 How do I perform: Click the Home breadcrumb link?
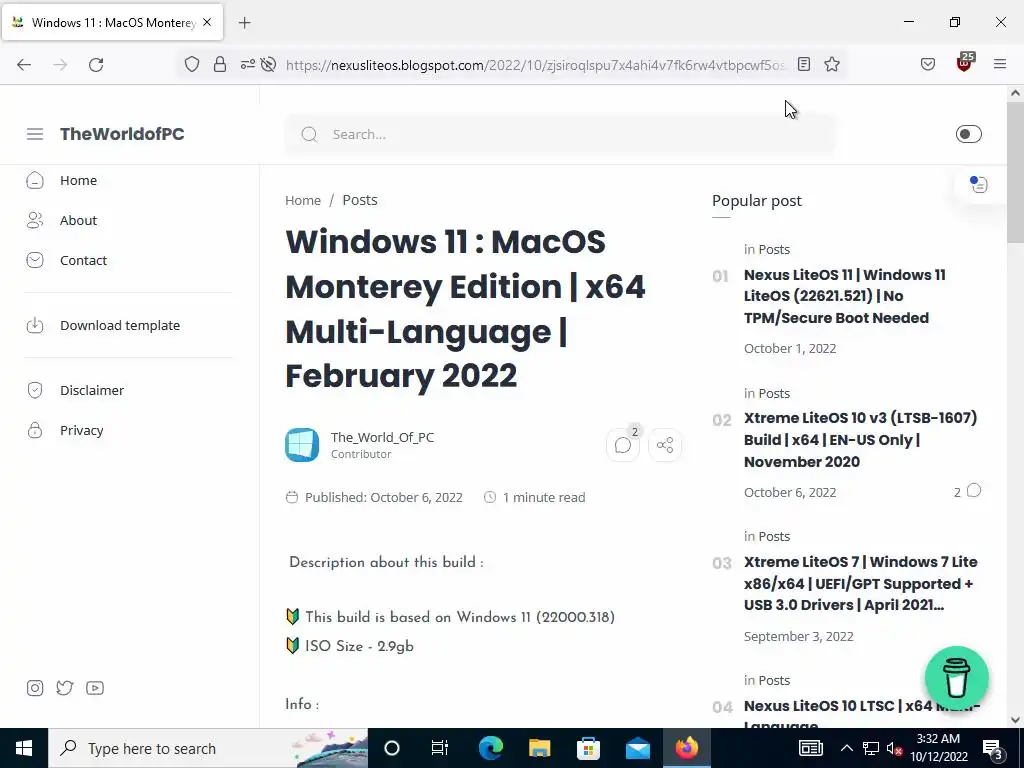[303, 200]
